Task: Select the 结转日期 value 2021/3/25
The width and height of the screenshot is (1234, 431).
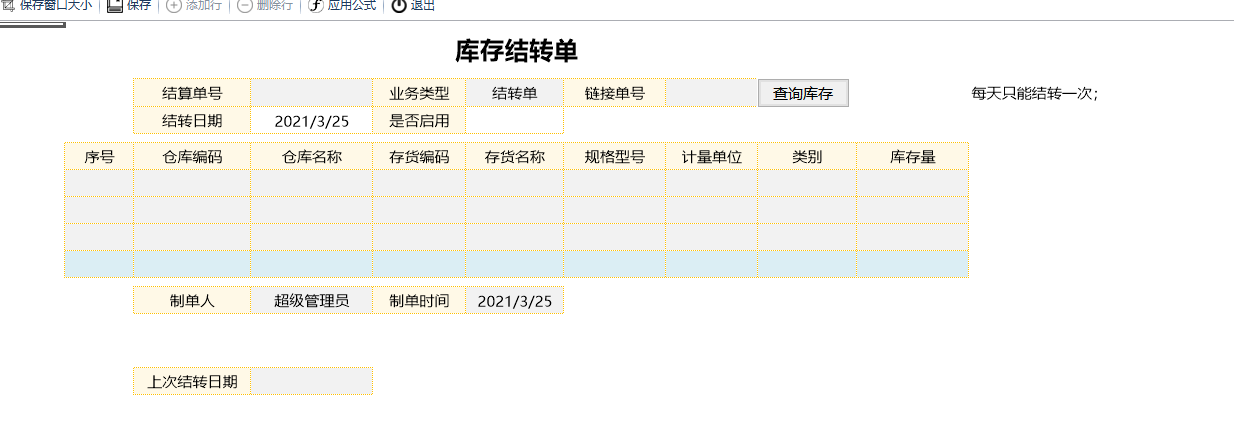Action: click(x=311, y=121)
